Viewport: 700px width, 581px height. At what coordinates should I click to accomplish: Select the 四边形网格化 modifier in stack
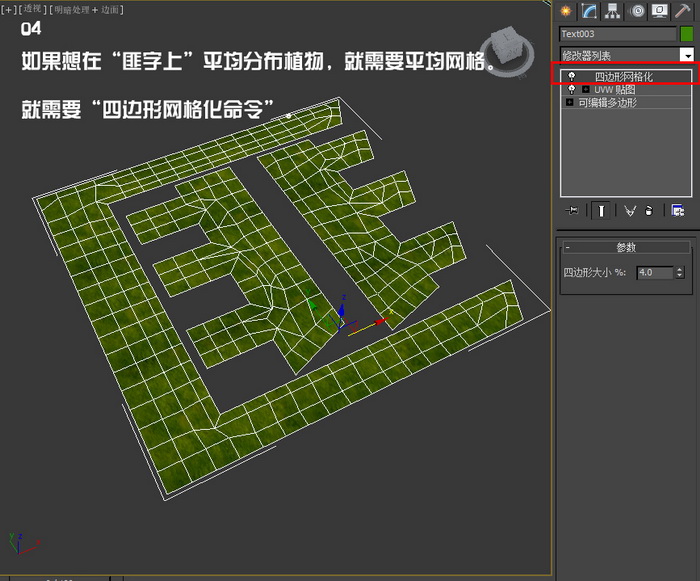[x=626, y=77]
